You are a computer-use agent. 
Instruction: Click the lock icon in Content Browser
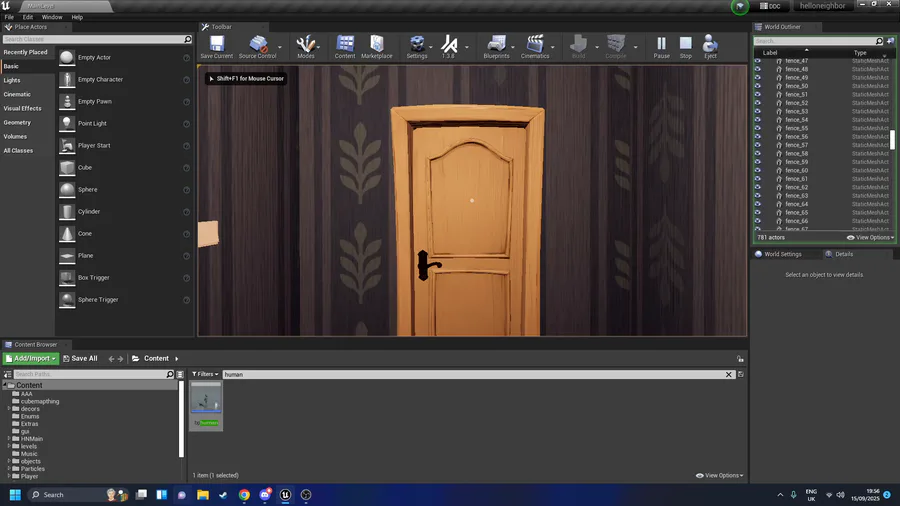[740, 359]
